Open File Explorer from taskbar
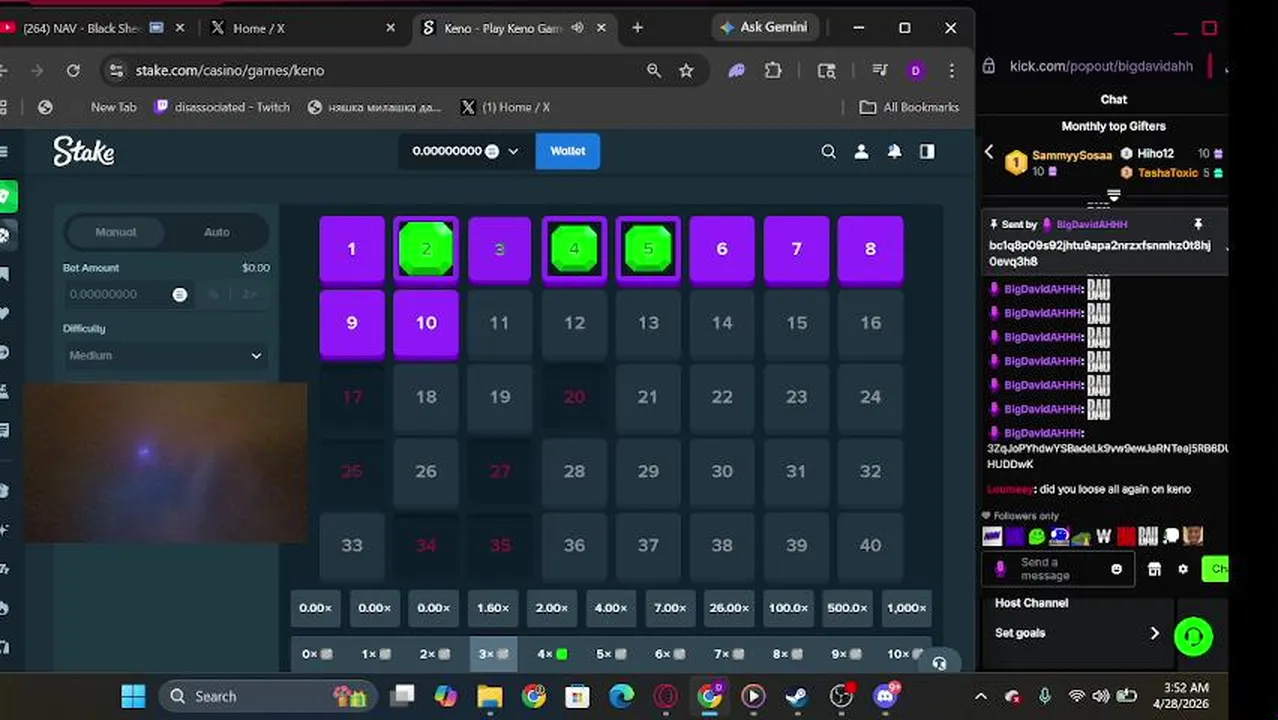This screenshot has height=720, width=1278. click(489, 696)
